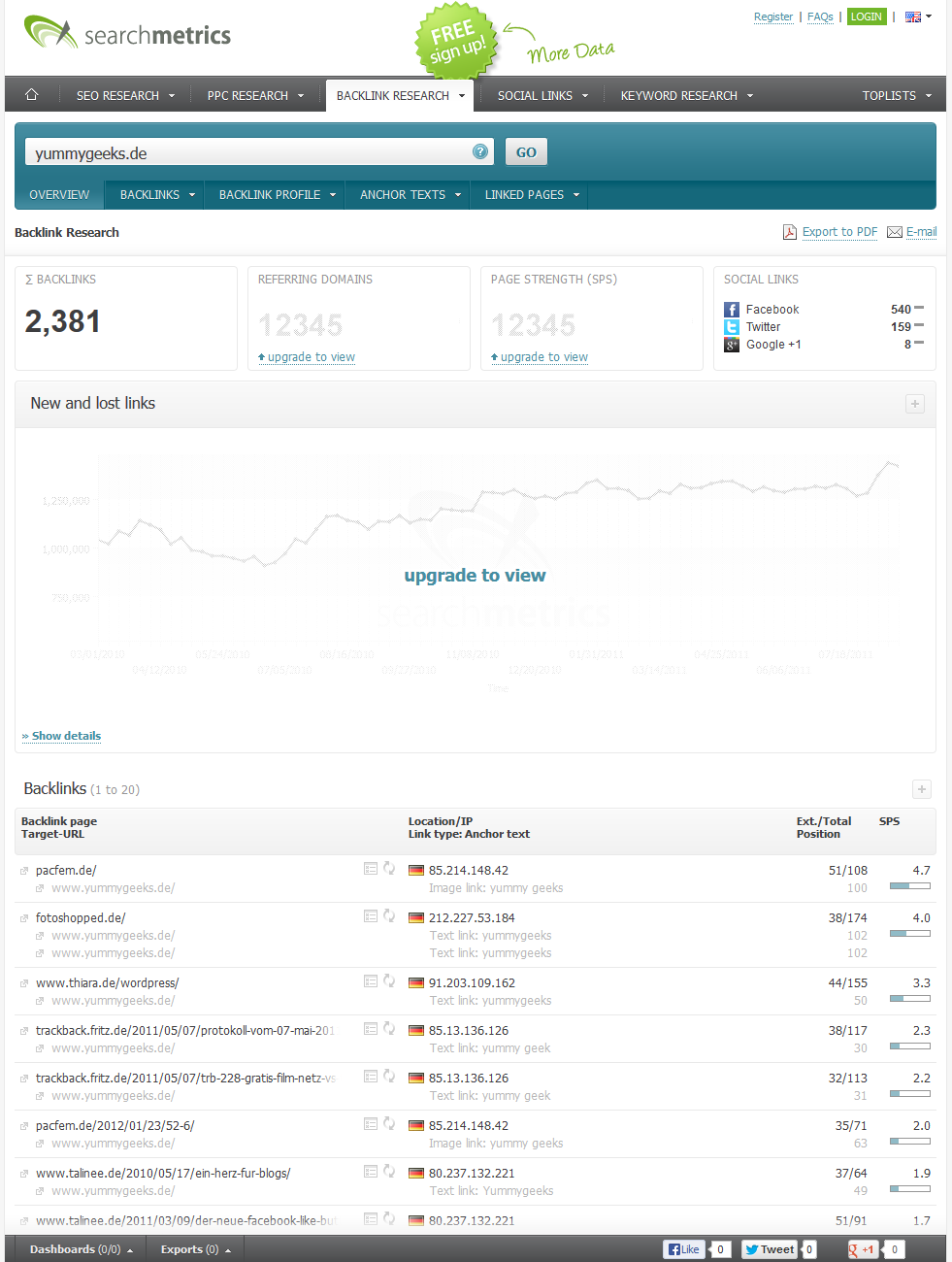Image resolution: width=952 pixels, height=1262 pixels.
Task: Expand the New and lost links panel
Action: [915, 404]
